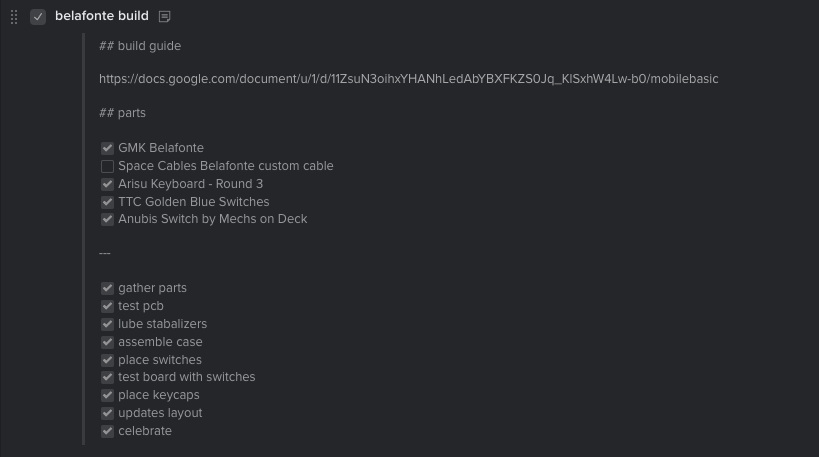Uncheck the celebrate step

[108, 431]
